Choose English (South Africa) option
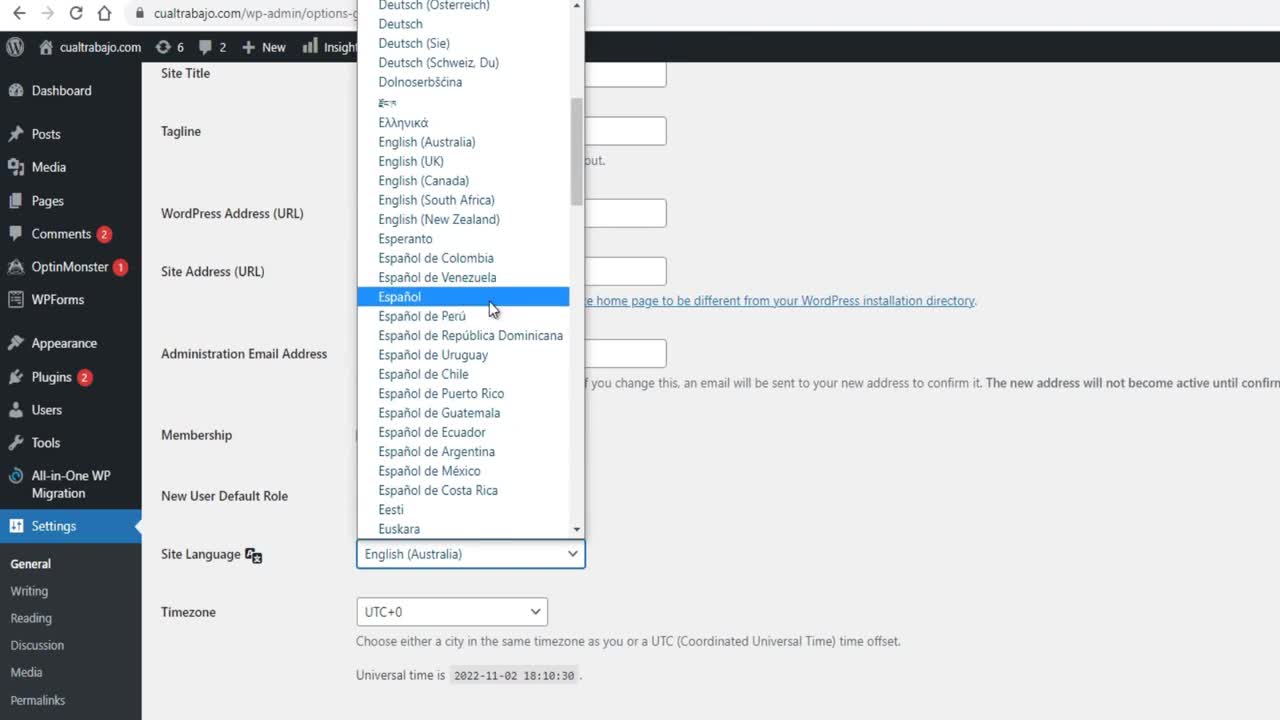 463,200
